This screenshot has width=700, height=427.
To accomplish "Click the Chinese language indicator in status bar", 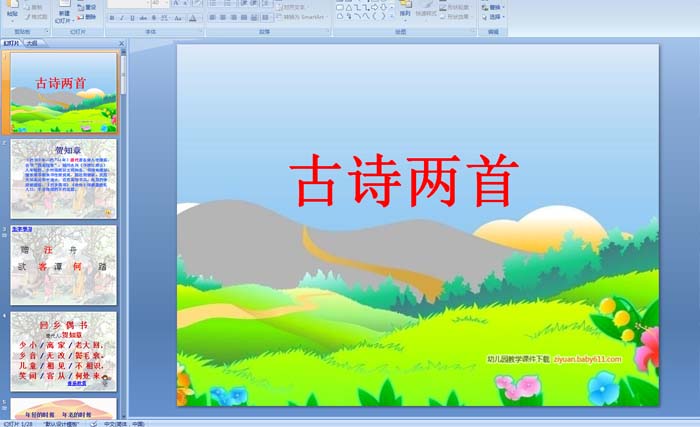I will pyautogui.click(x=124, y=423).
